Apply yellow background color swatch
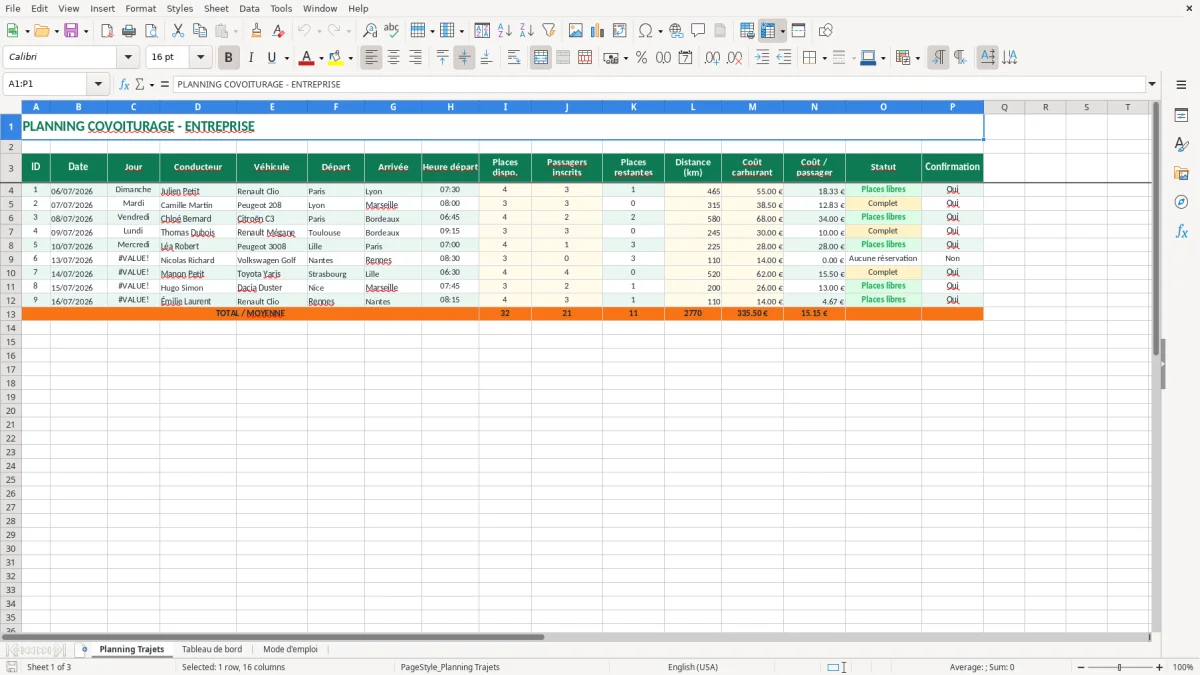1200x675 pixels. (336, 58)
